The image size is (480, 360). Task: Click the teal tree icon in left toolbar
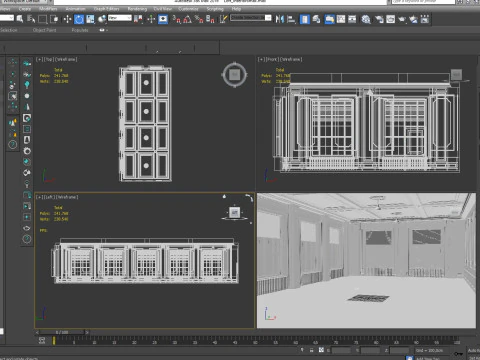(27, 85)
